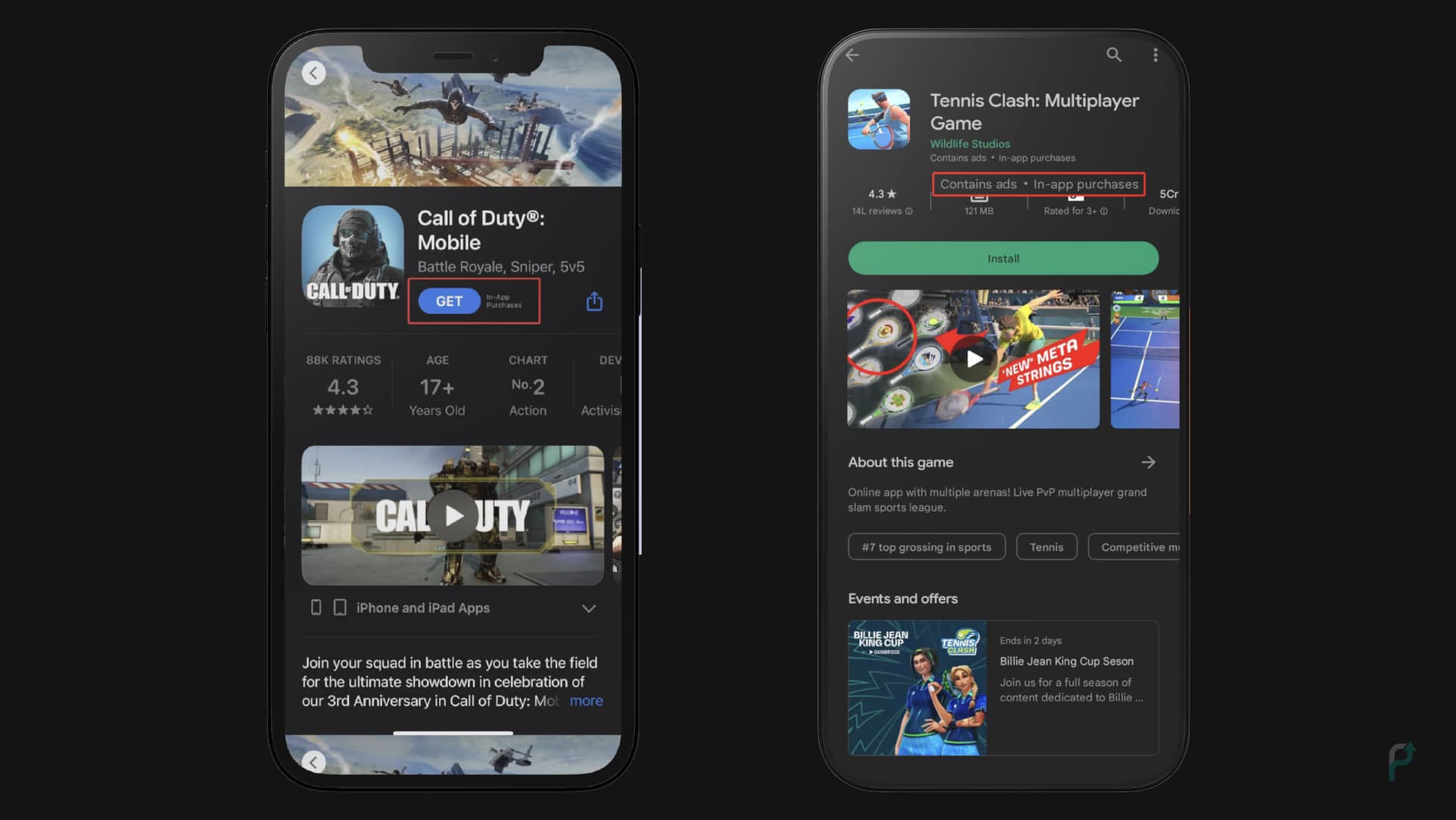The image size is (1456, 820).
Task: Tap the Events and offers heading
Action: 902,599
